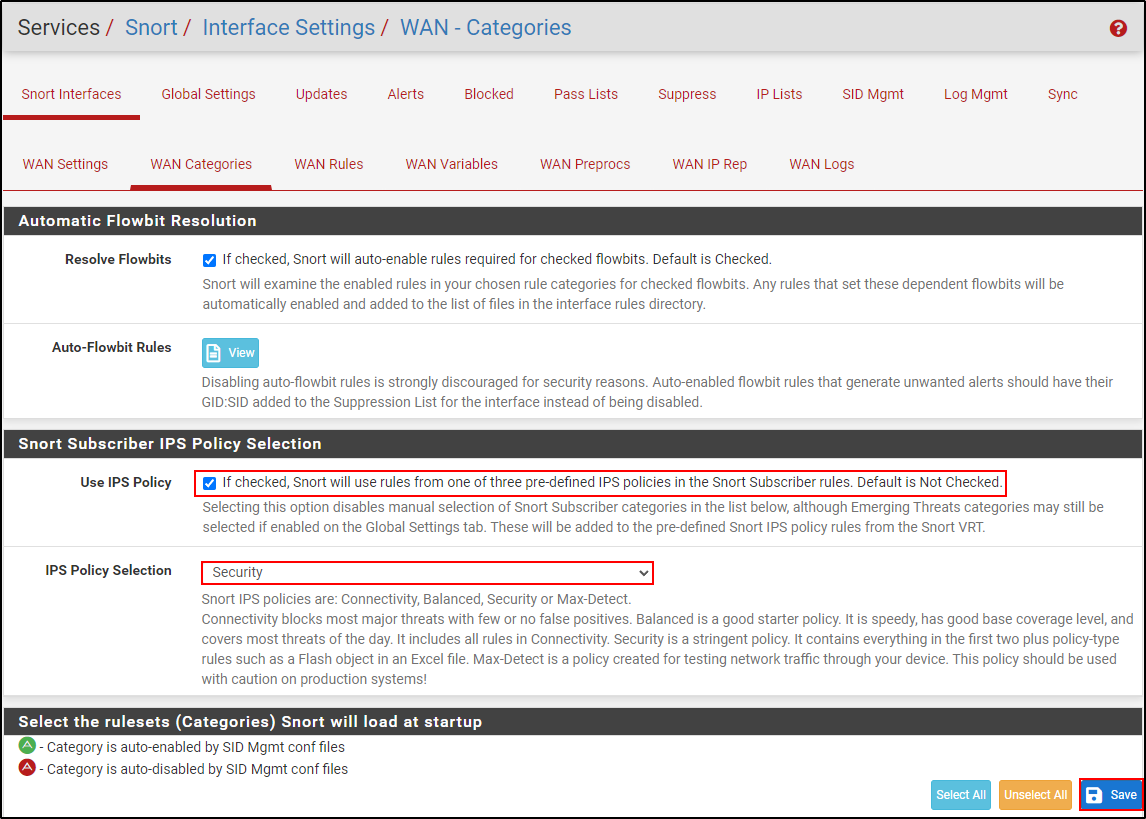The height and width of the screenshot is (819, 1146).
Task: Toggle the Resolve Flowbits checkbox
Action: tap(210, 260)
